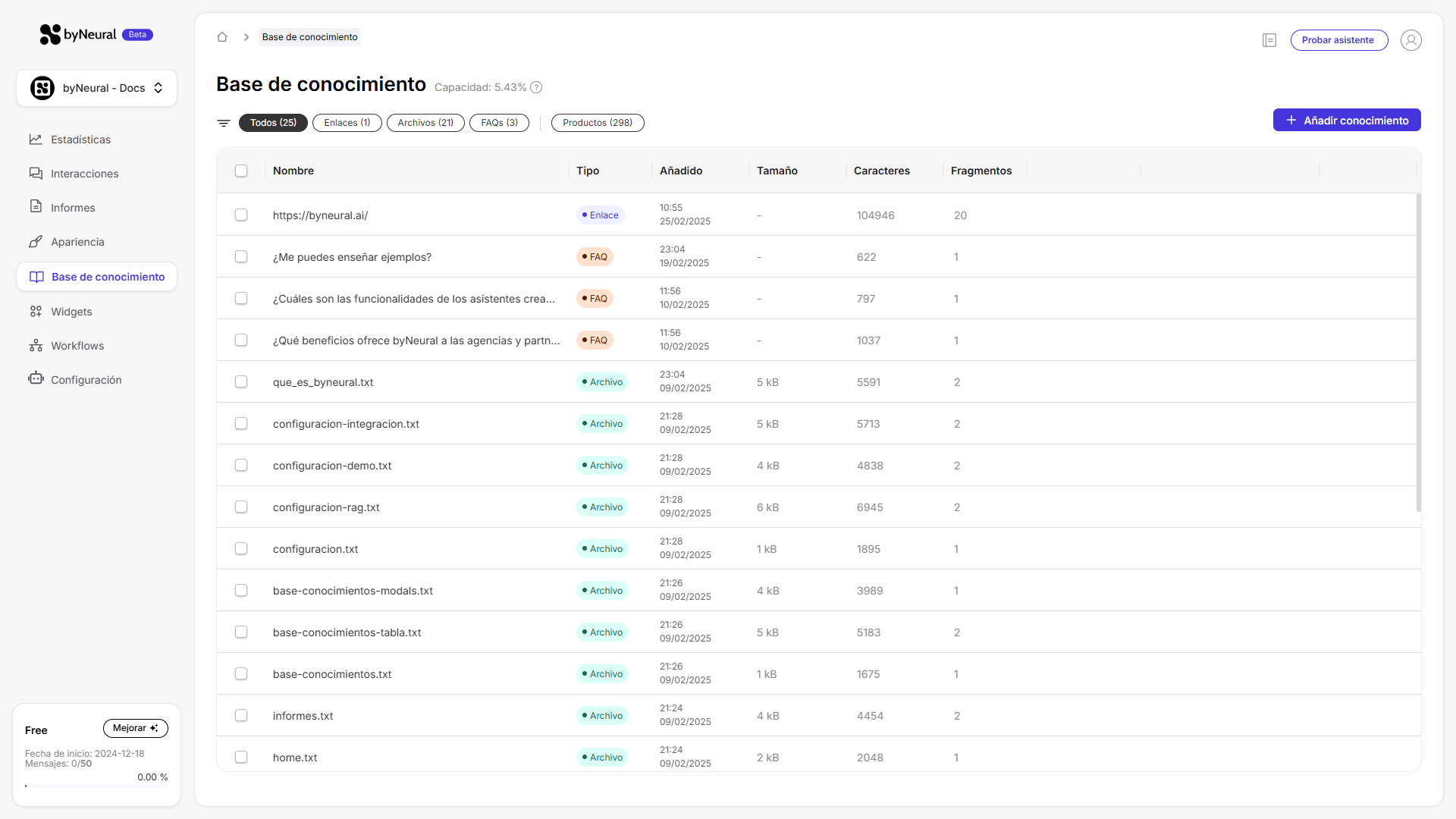
Task: Click the Probar asistente button
Action: [1338, 40]
